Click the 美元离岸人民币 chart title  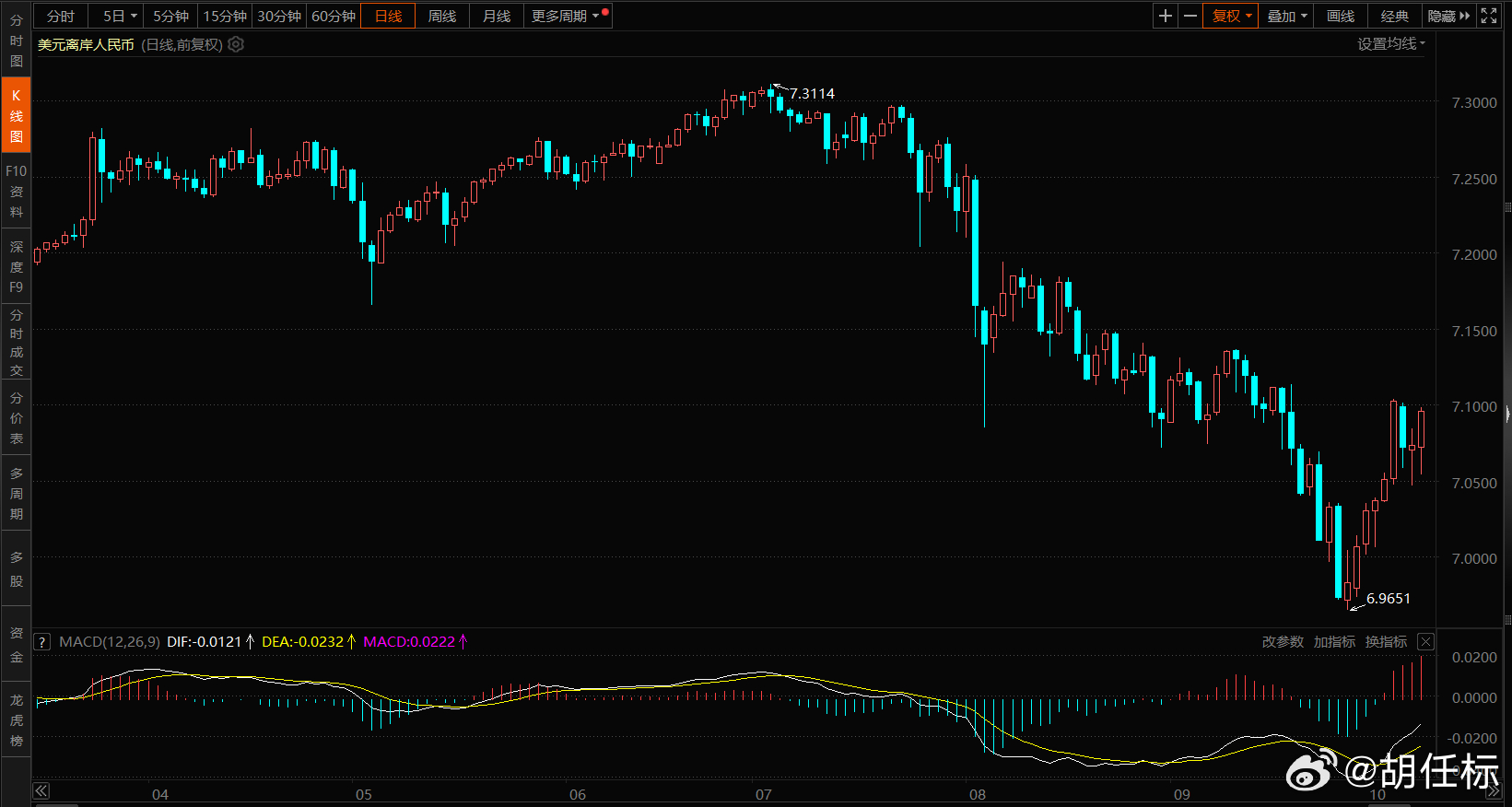tap(86, 44)
